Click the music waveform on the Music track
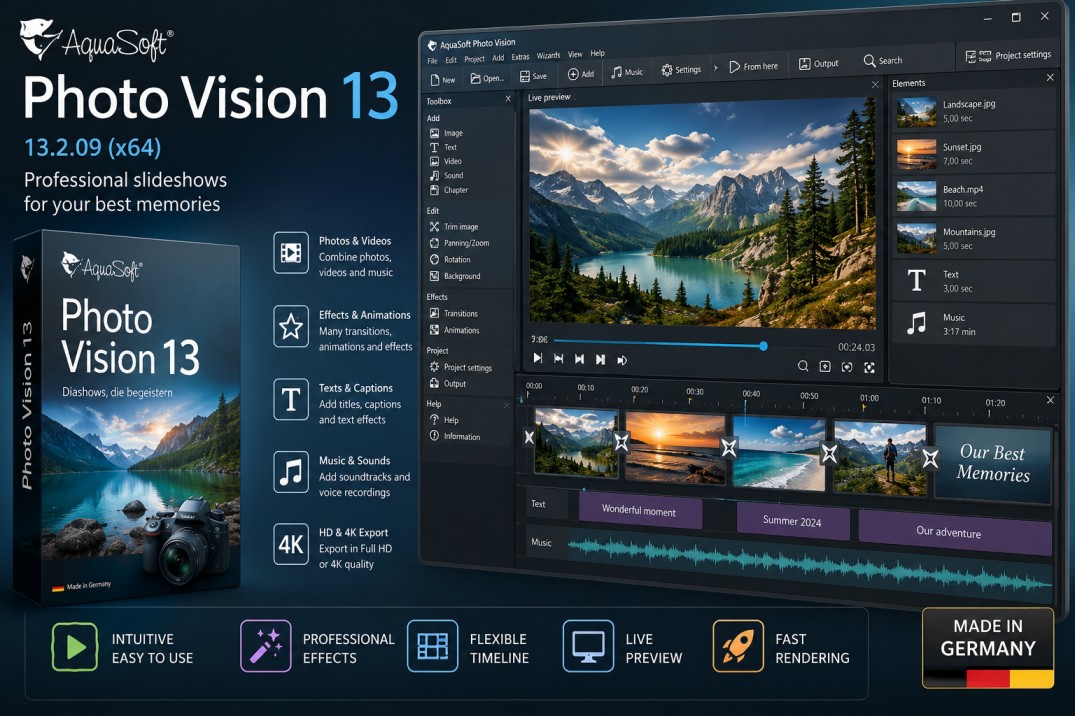Image resolution: width=1075 pixels, height=716 pixels. [809, 564]
